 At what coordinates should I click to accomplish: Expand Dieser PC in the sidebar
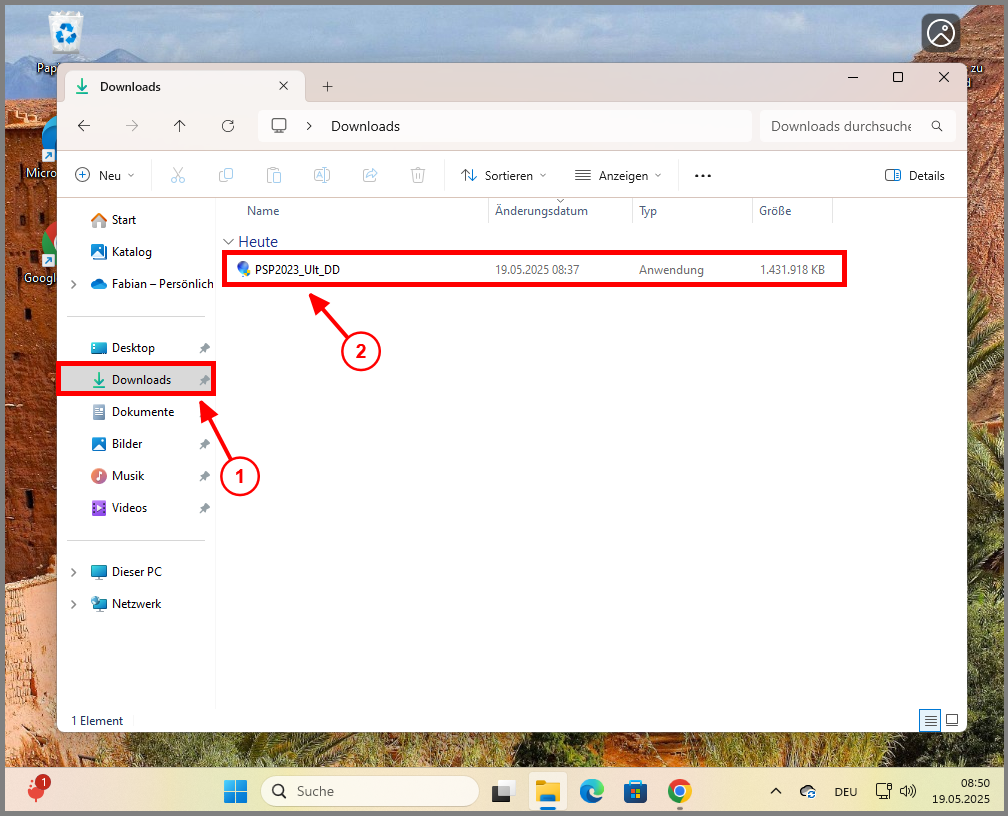tap(72, 571)
